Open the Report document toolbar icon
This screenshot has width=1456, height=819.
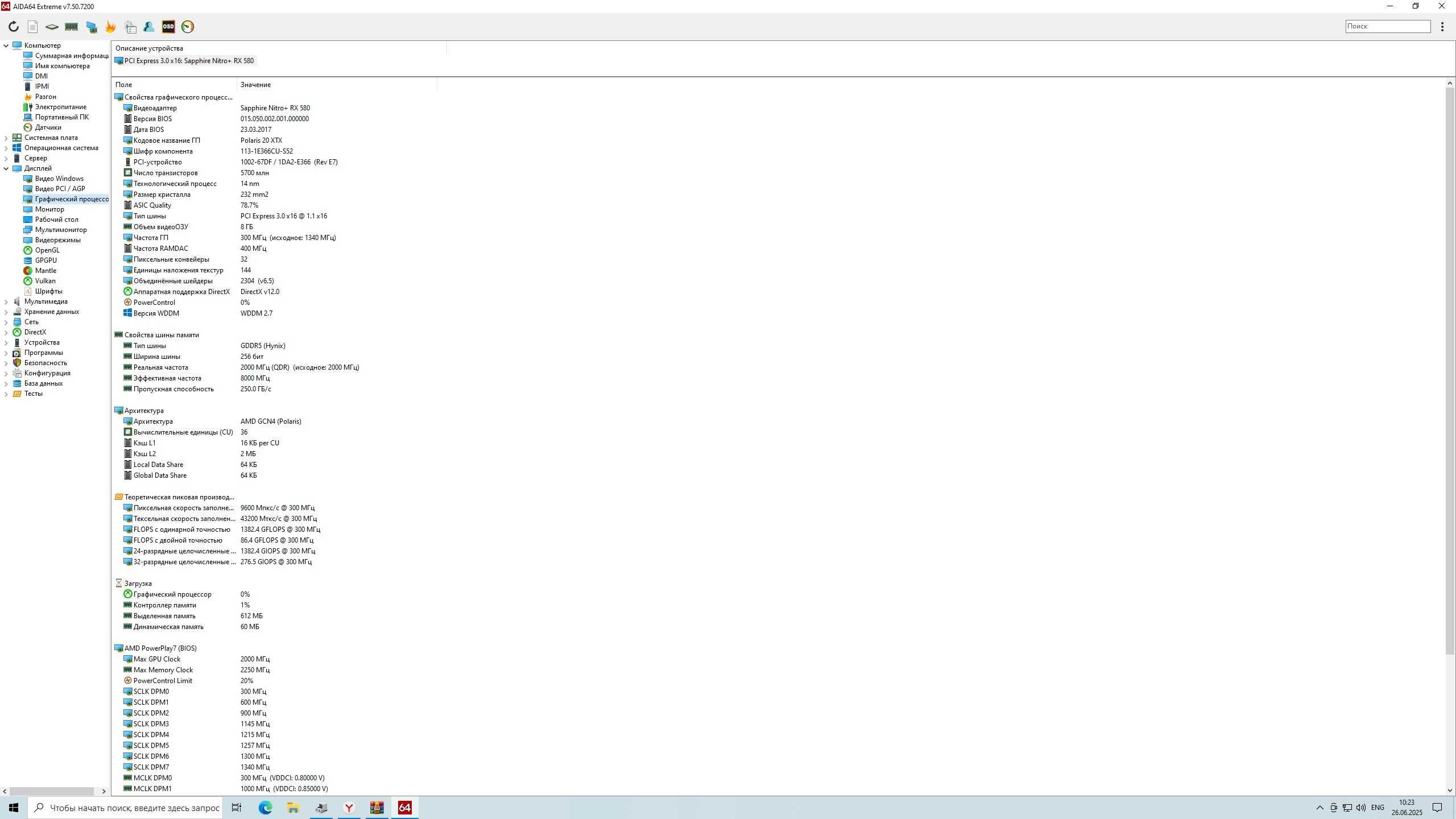32,27
